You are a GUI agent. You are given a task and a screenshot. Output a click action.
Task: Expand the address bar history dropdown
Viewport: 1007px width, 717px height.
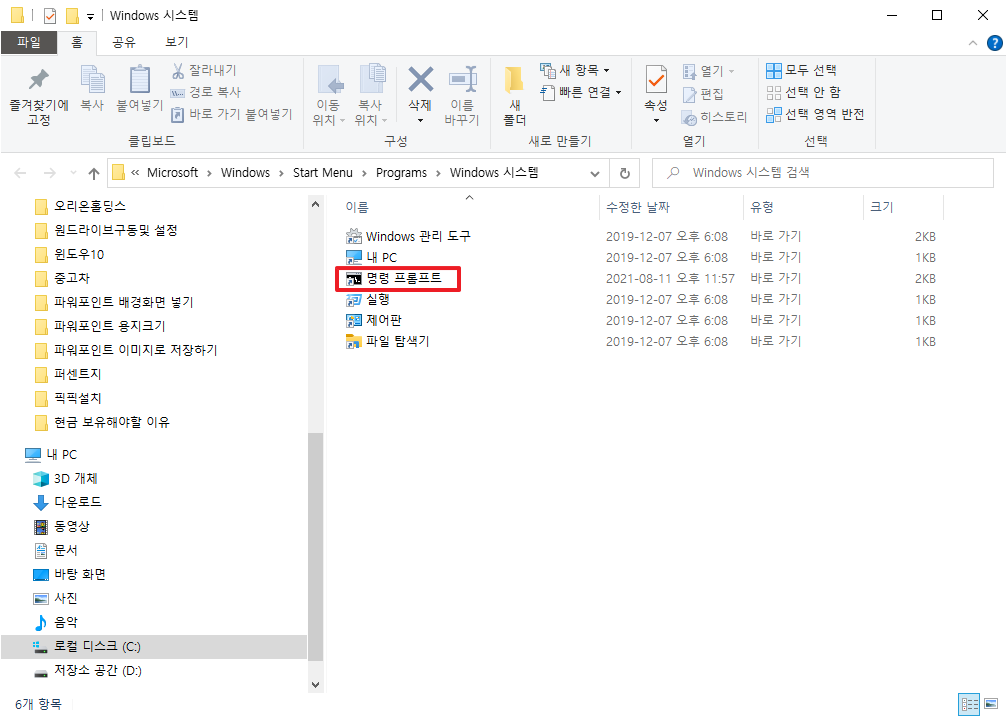pyautogui.click(x=595, y=173)
